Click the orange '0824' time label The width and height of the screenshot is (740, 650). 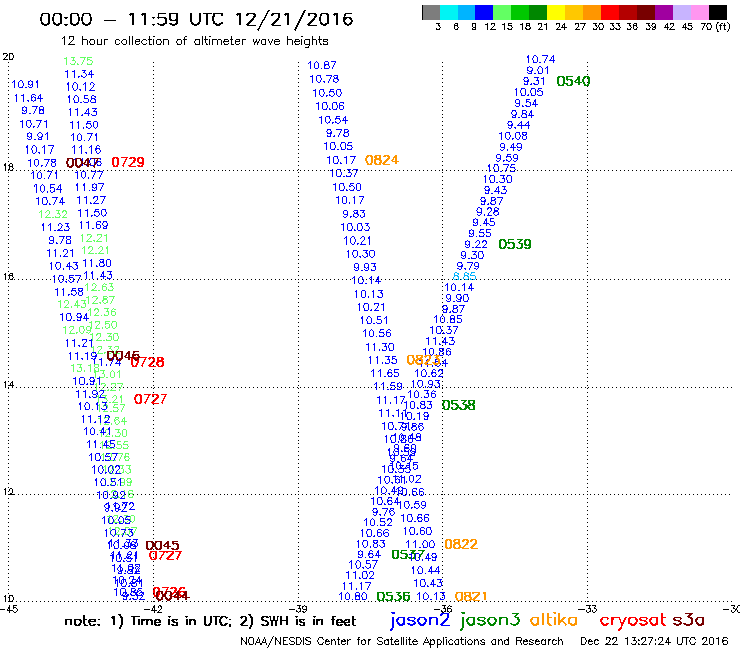click(x=382, y=160)
